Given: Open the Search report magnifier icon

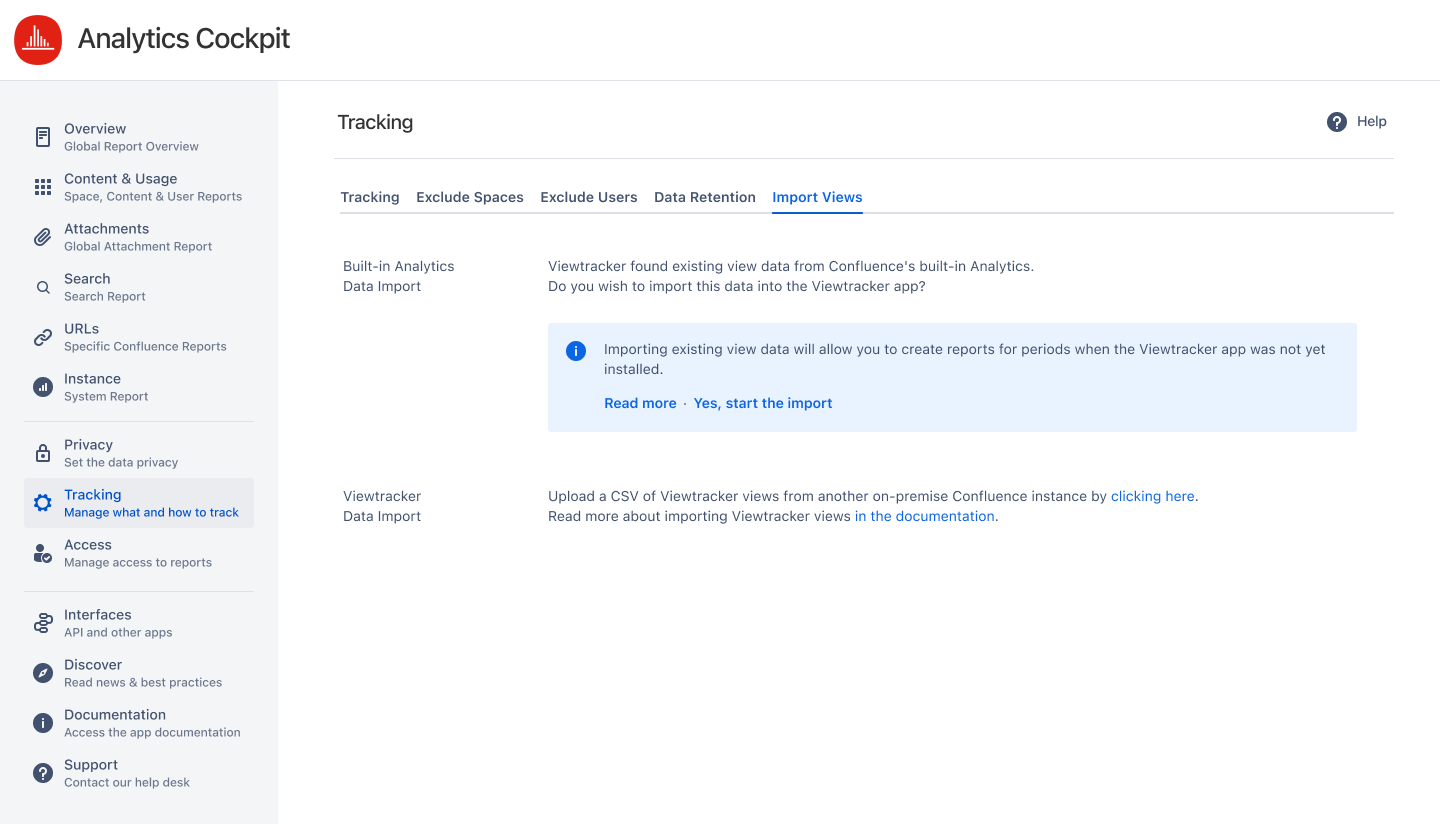Looking at the screenshot, I should click(x=43, y=287).
